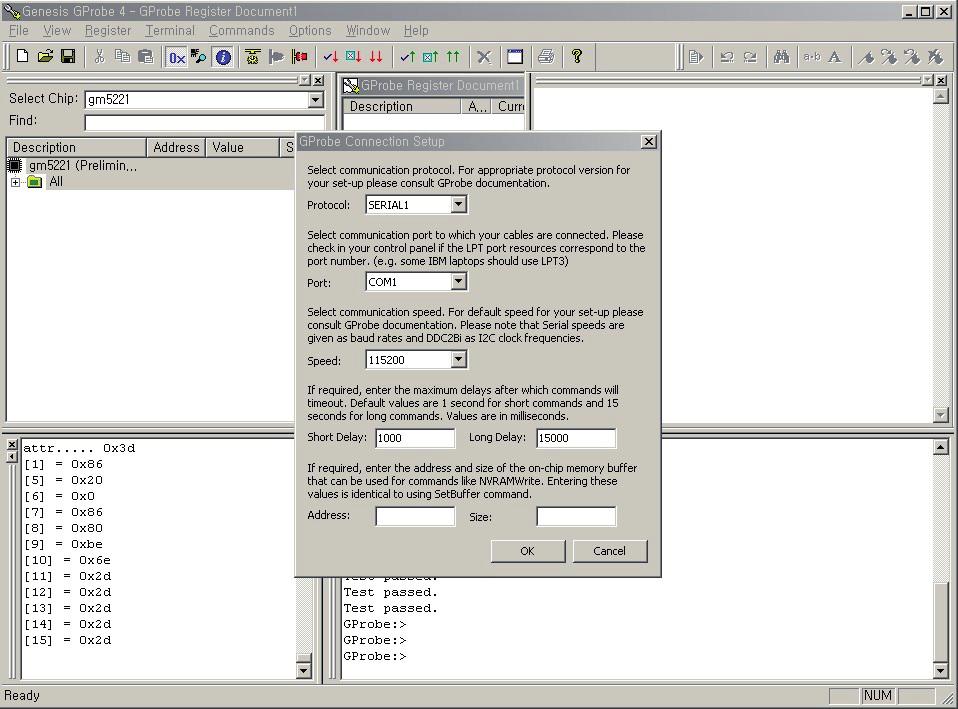The width and height of the screenshot is (958, 709).
Task: Click OK in Connection Setup dialog
Action: [x=527, y=551]
